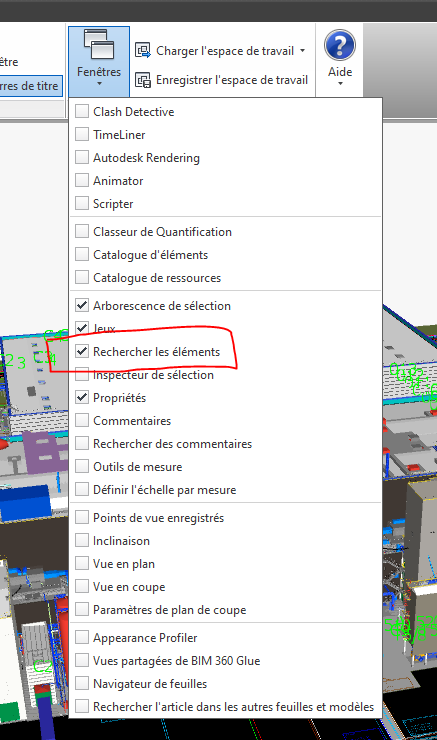437x740 pixels.
Task: Click the Aide question mark icon
Action: [x=340, y=45]
